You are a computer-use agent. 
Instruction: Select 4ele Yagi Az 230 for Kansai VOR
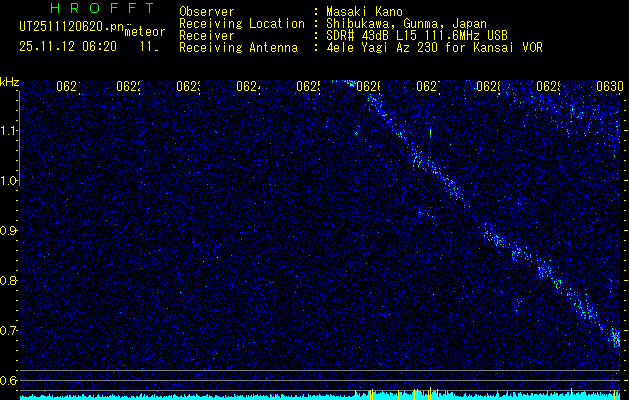coord(434,48)
